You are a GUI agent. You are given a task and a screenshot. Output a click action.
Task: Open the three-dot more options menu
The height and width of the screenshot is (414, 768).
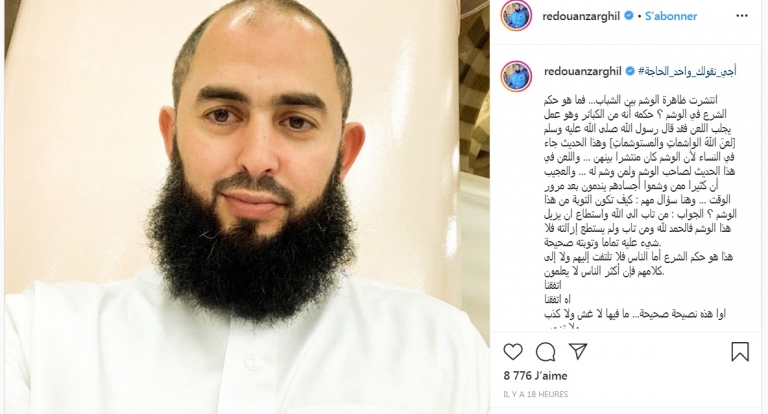[x=742, y=16]
